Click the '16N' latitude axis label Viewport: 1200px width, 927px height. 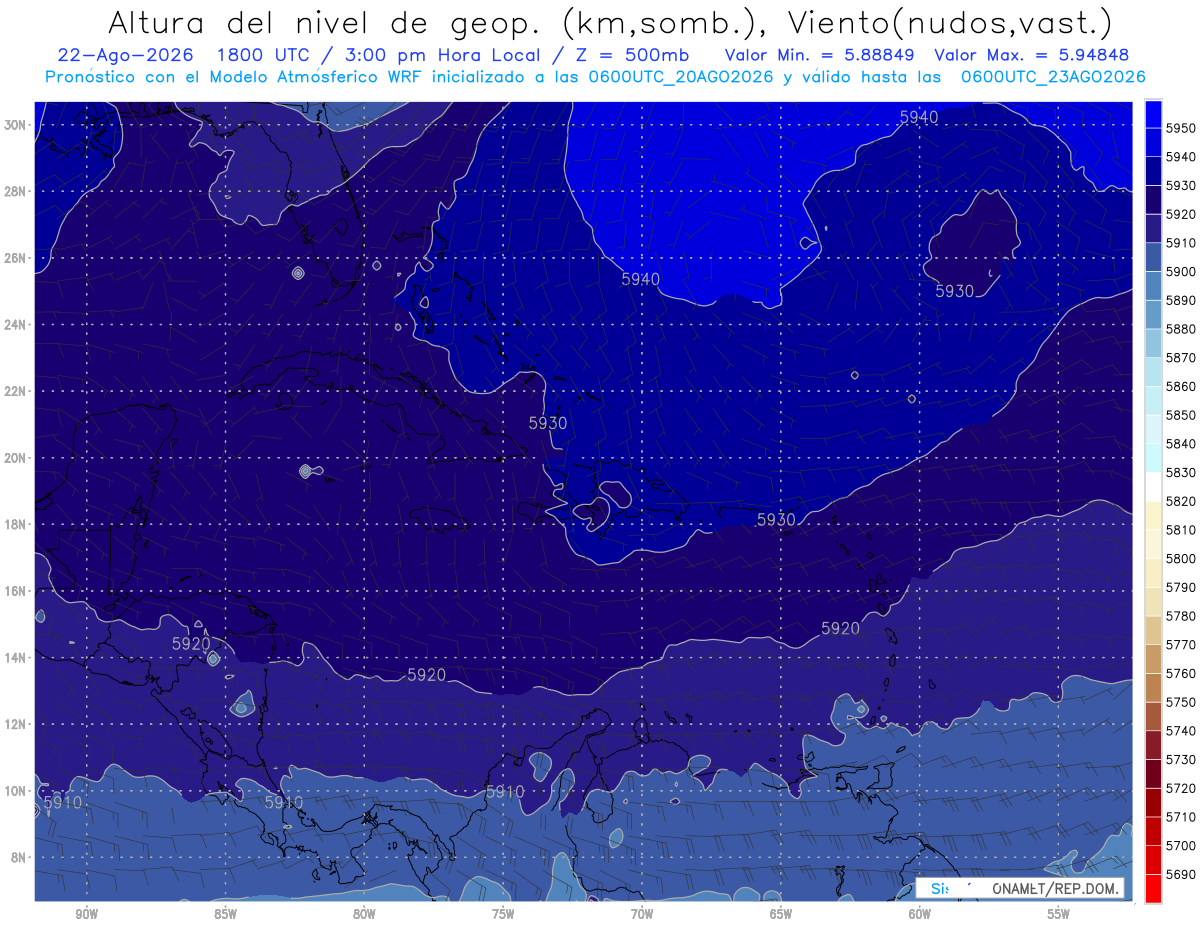click(16, 591)
